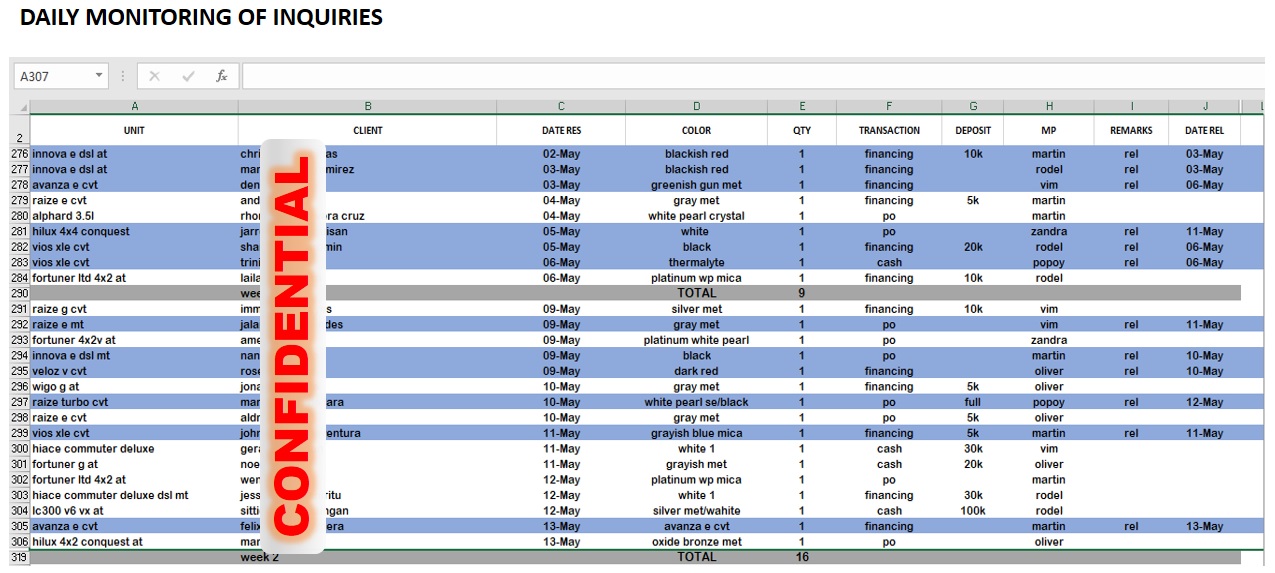Select the 'alphard 3.5l' unit cell

tap(134, 216)
